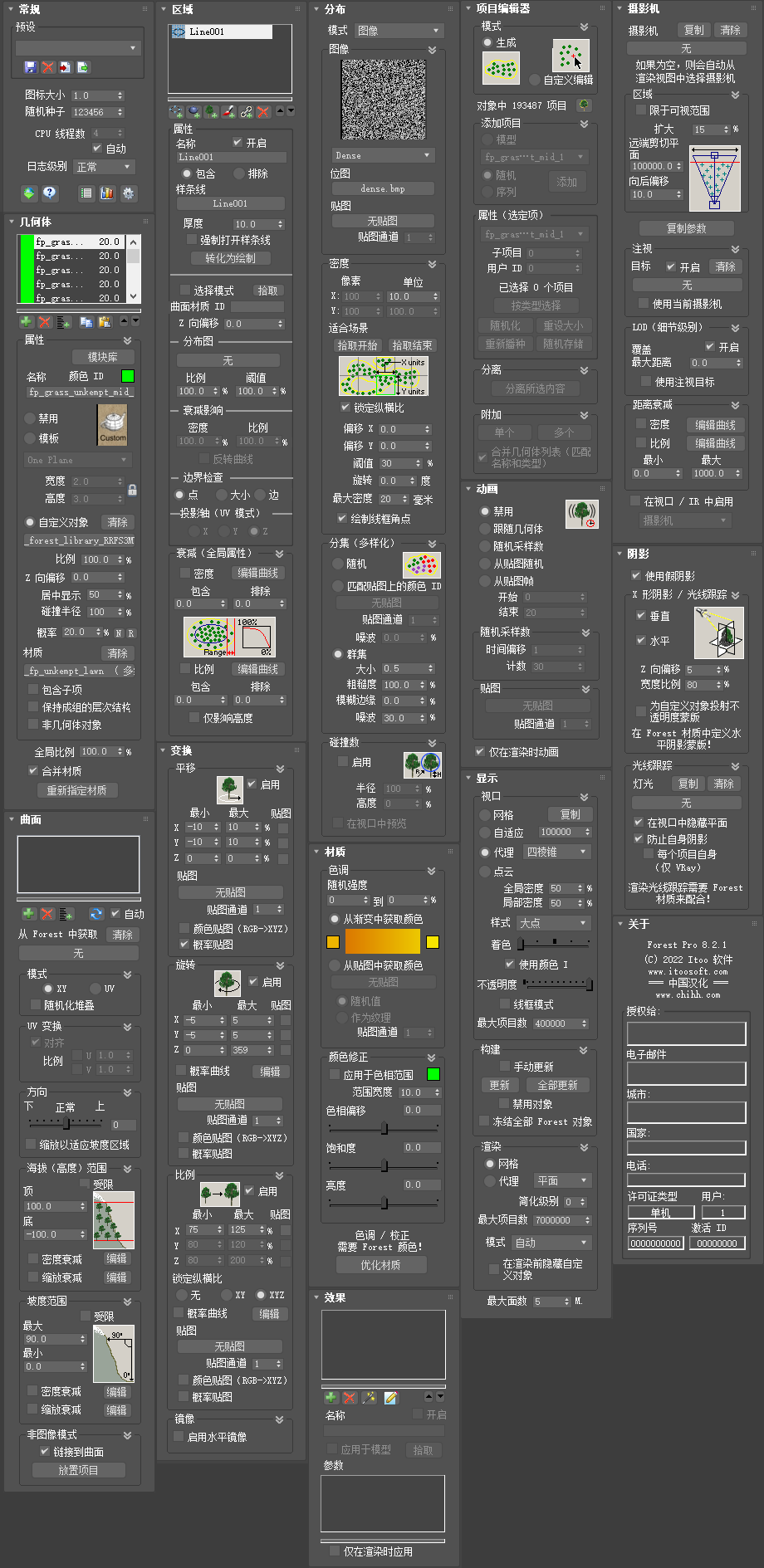
Task: Click the lock aspect icon beside 宽度/高度
Action: click(x=132, y=490)
